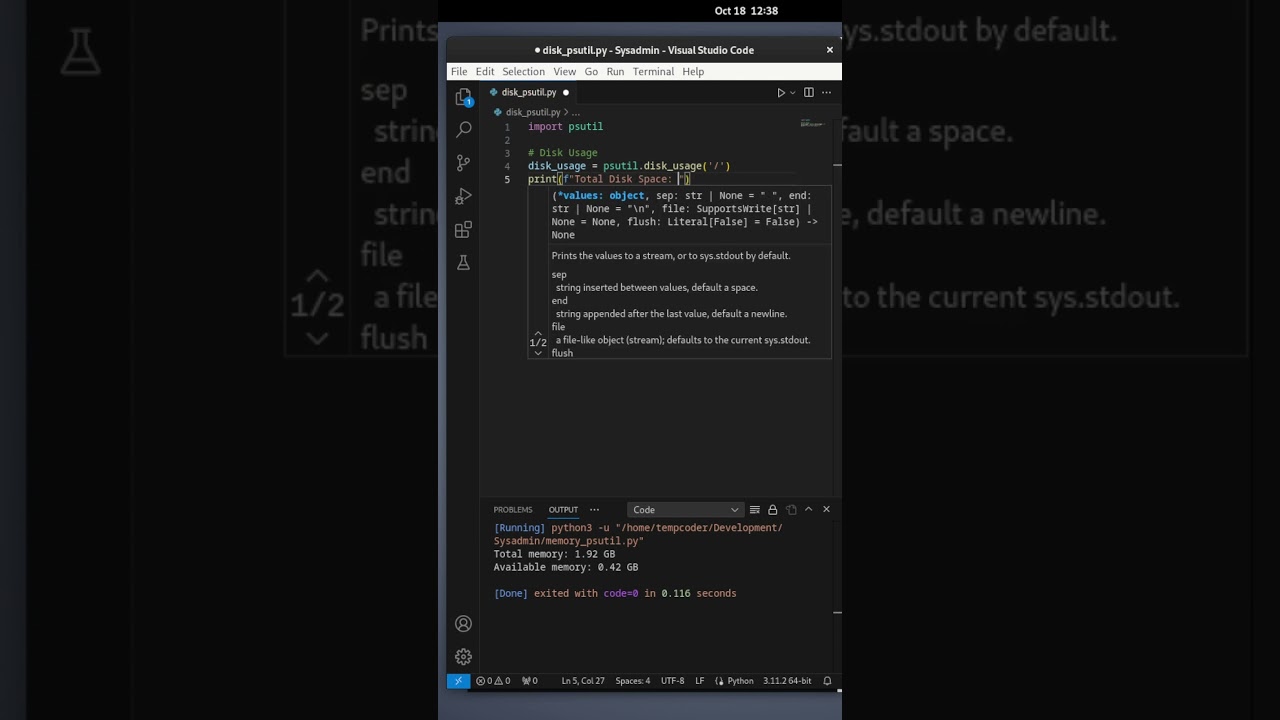Open the View menu
Viewport: 1280px width, 720px height.
pos(565,72)
